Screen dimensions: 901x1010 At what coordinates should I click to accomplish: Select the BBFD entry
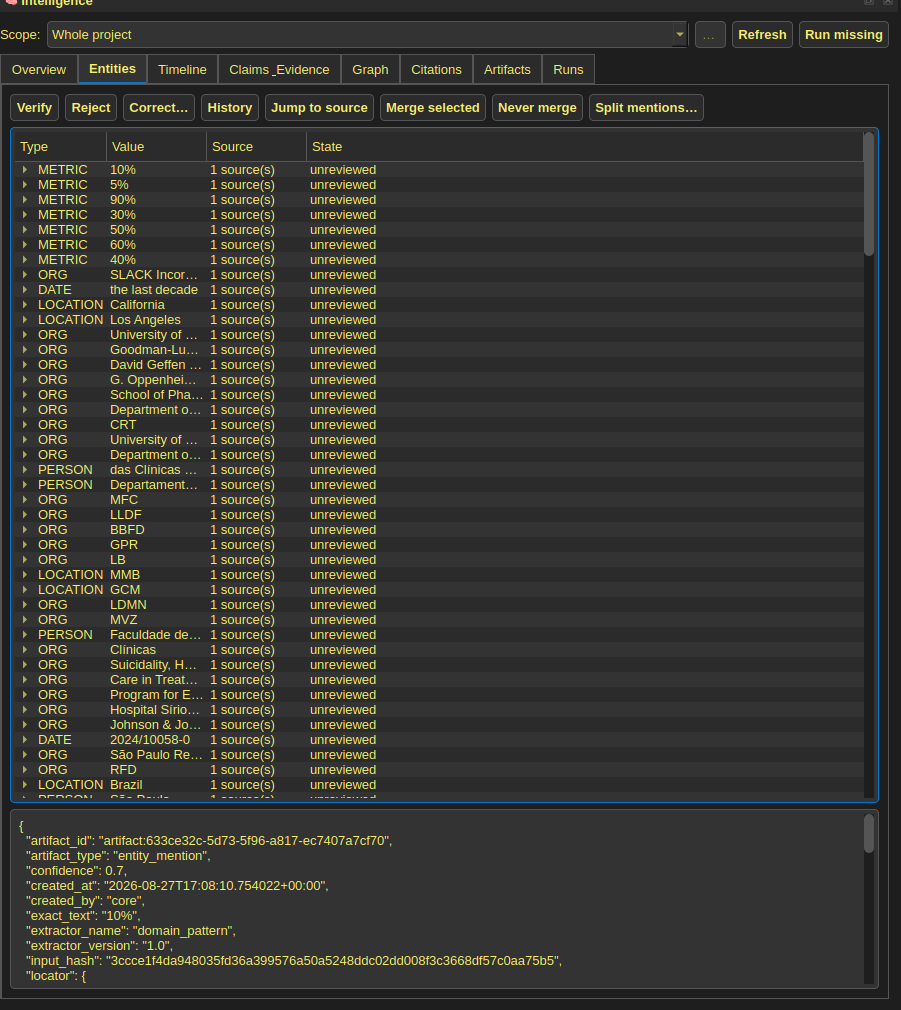[x=127, y=529]
